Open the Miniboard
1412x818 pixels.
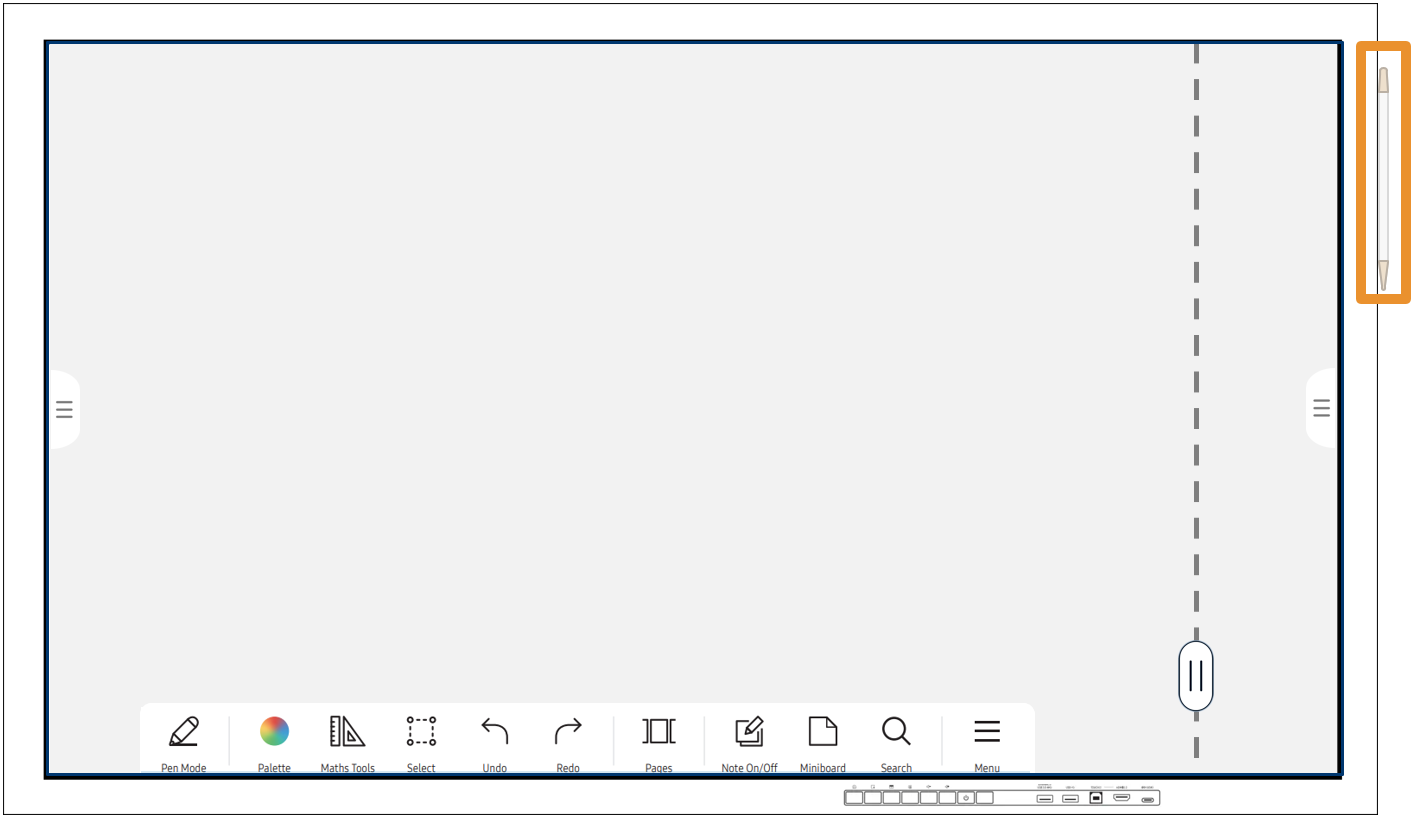click(822, 732)
